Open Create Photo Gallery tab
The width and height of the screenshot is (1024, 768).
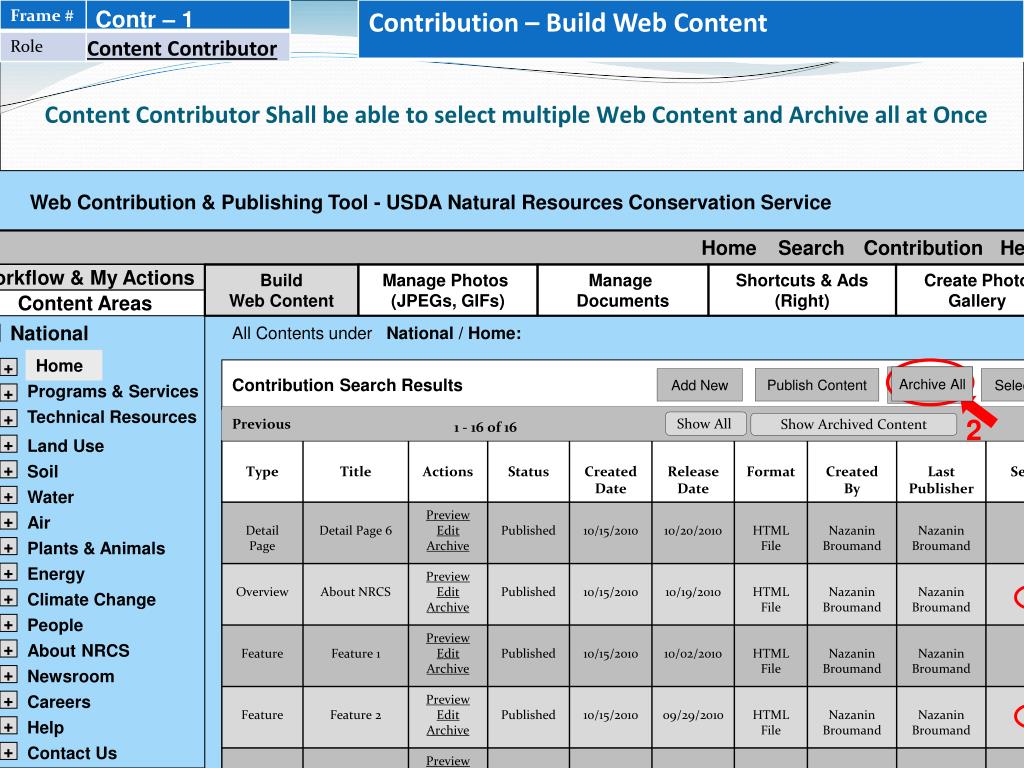(961, 291)
